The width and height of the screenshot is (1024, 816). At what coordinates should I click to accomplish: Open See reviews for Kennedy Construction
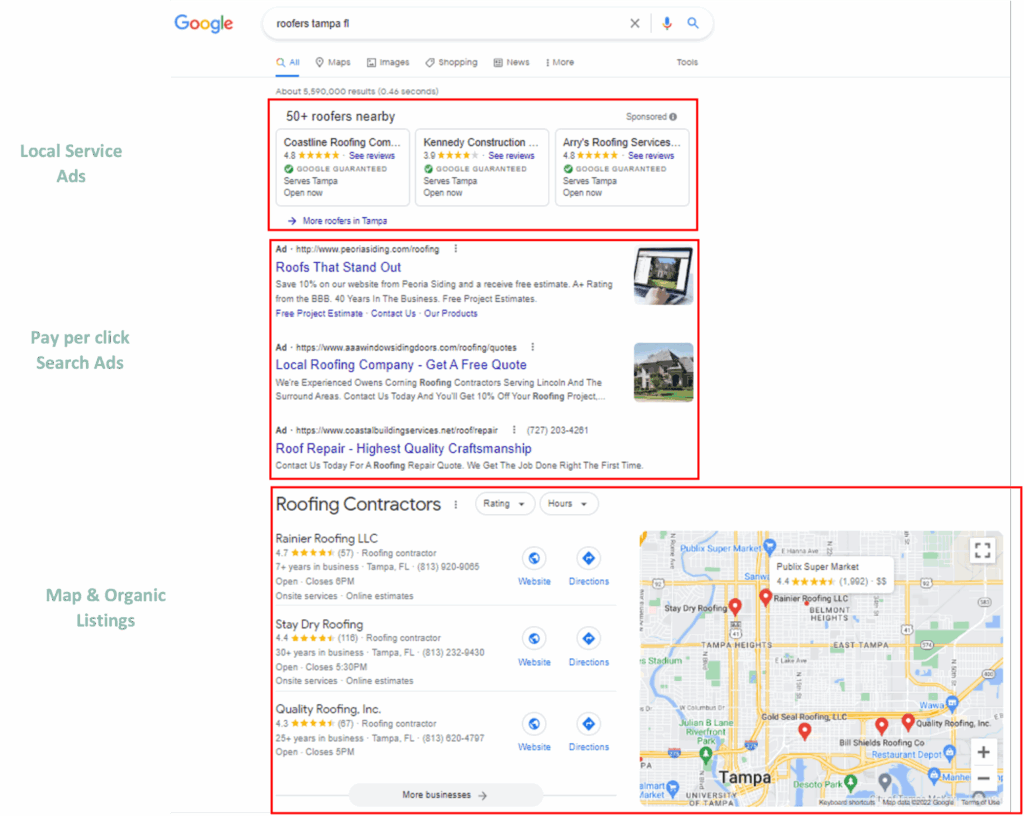tap(510, 155)
